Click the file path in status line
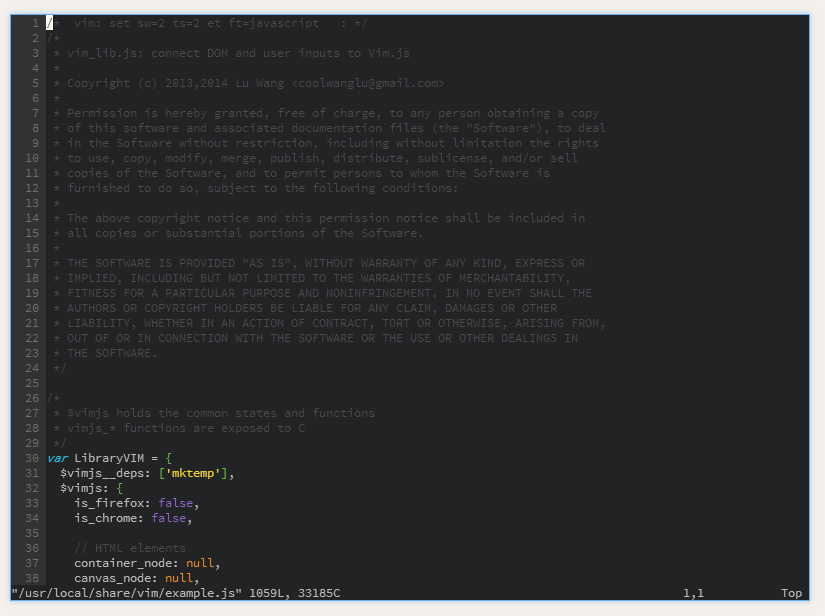Image resolution: width=825 pixels, height=616 pixels. (126, 593)
